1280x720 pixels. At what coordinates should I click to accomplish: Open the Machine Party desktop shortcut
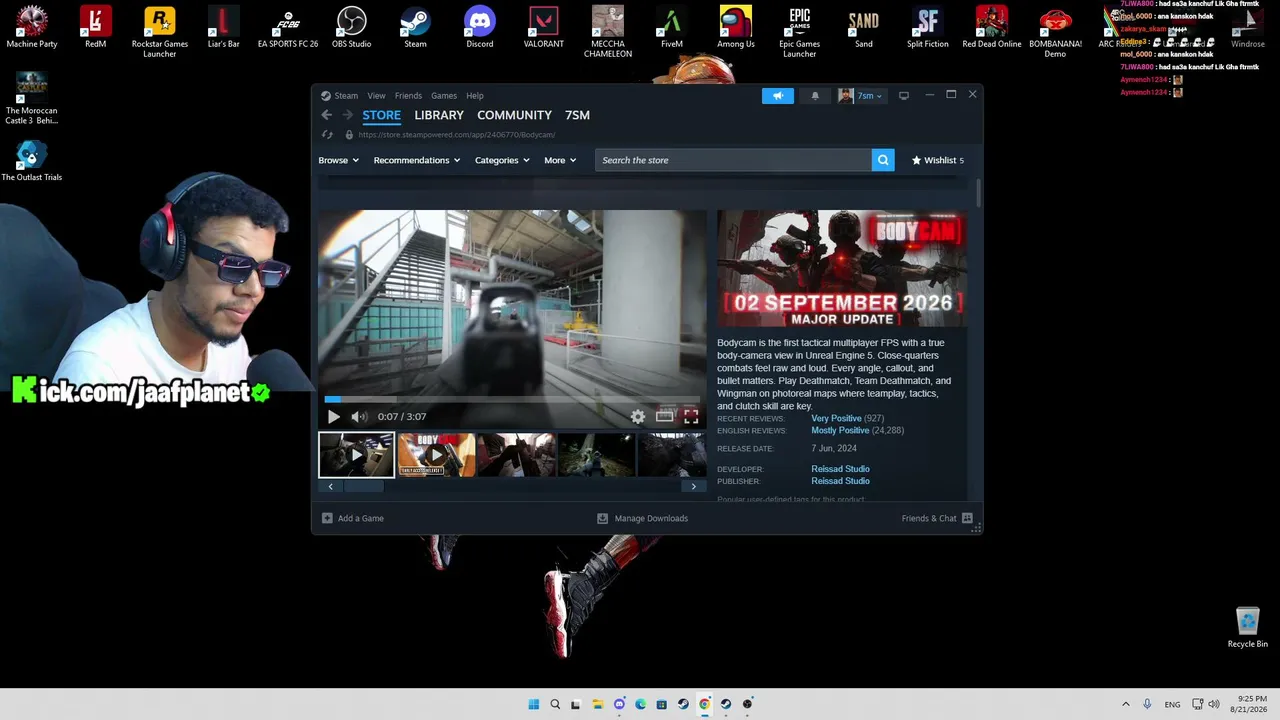tap(32, 27)
